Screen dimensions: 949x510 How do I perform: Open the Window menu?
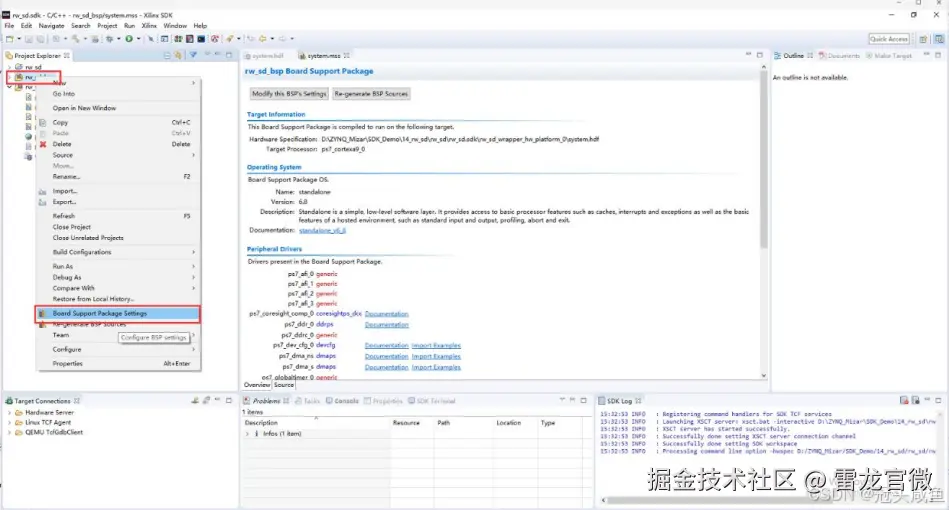175,26
